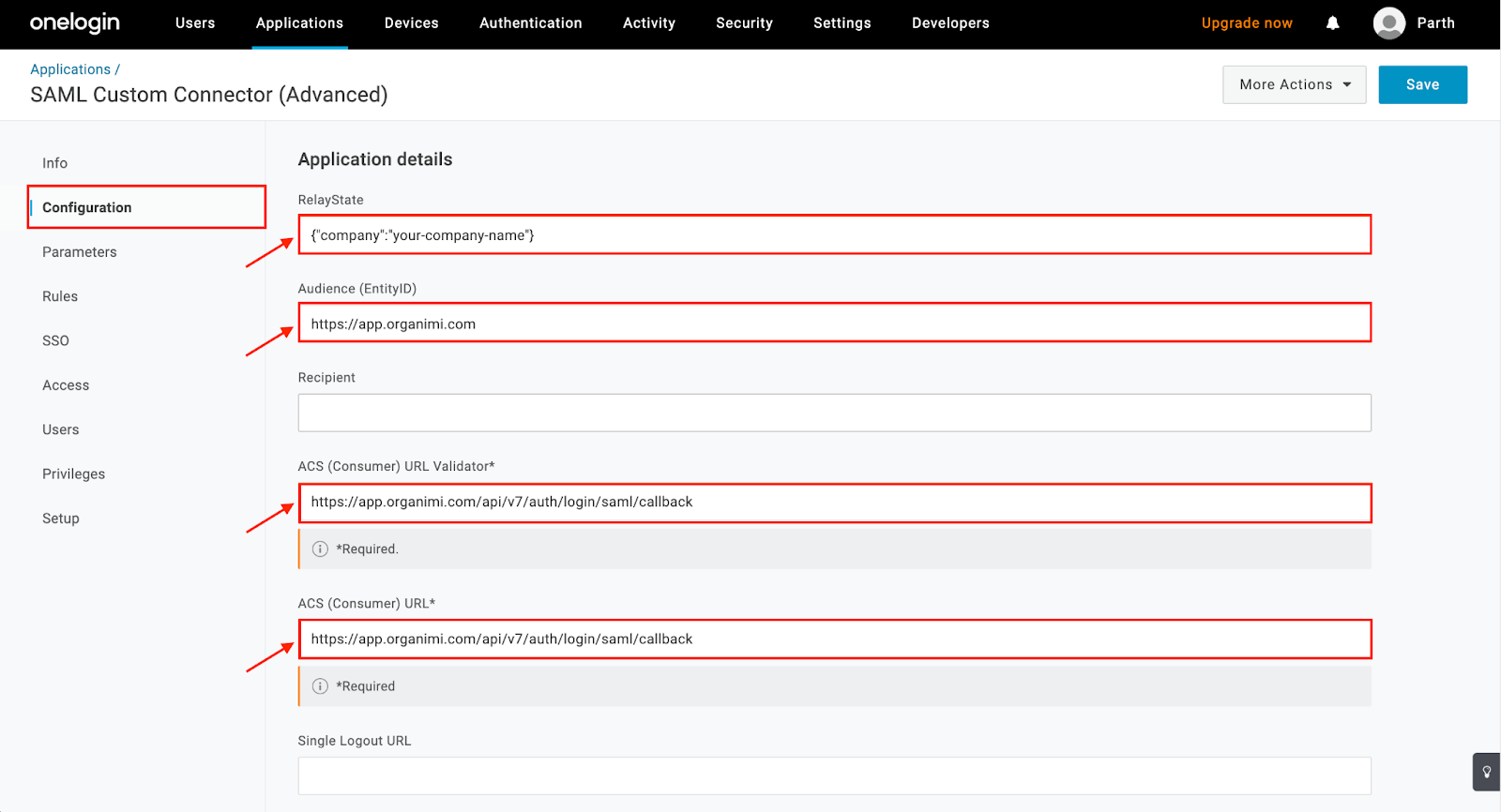Screen dimensions: 1501x812
Task: Click the OneLogin logo
Action: click(75, 23)
